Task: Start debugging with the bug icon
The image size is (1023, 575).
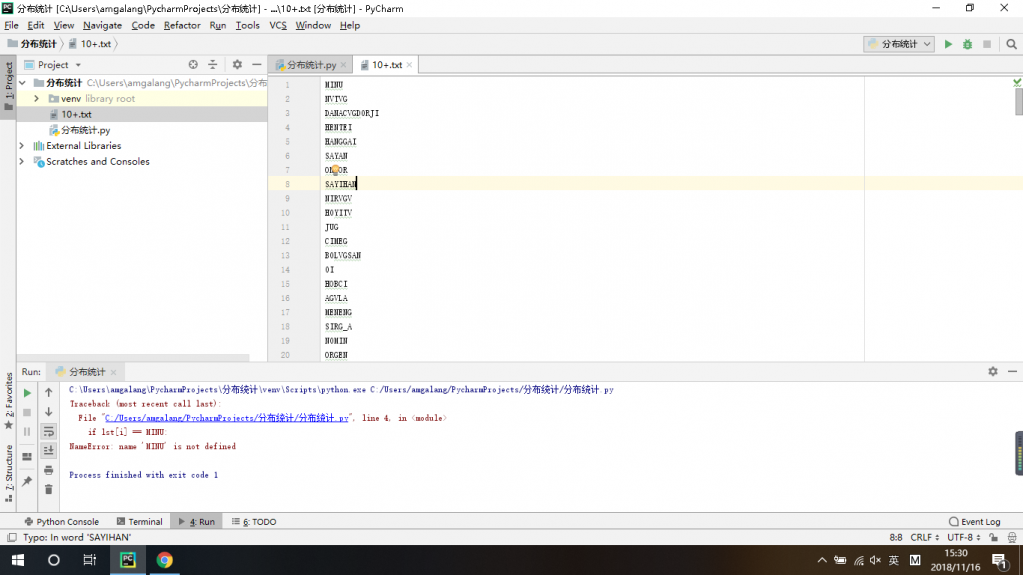Action: coord(968,44)
